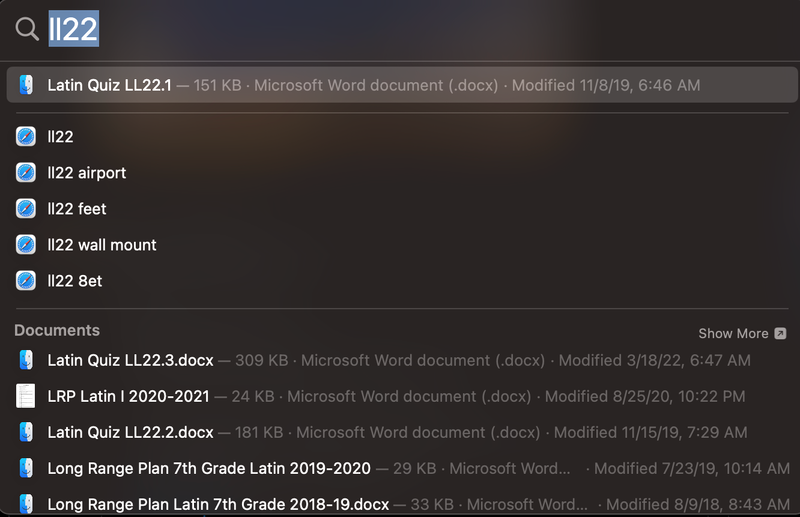Click the Documents section header
Image resolution: width=800 pixels, height=517 pixels.
pos(57,330)
